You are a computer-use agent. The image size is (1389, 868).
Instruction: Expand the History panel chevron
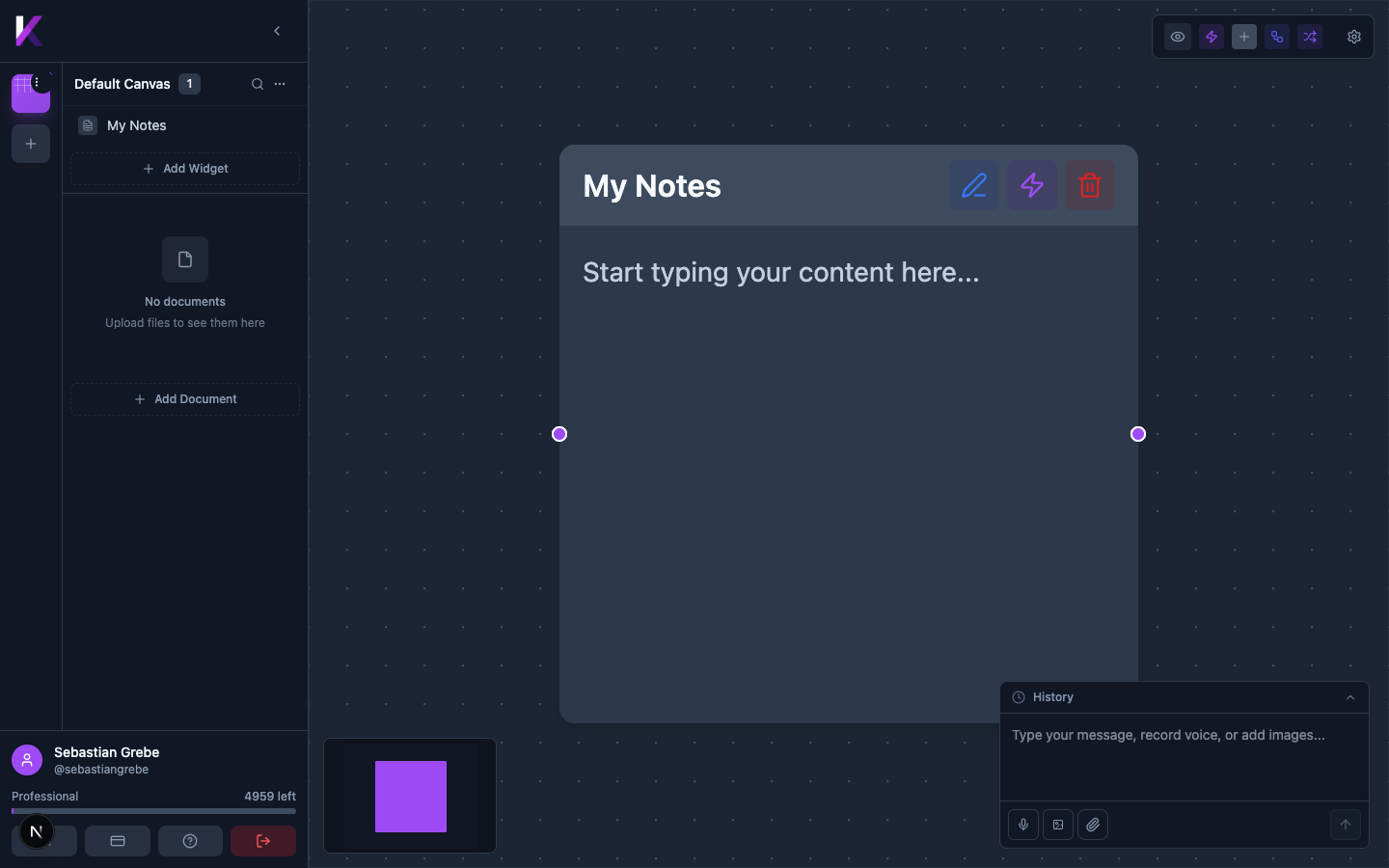1350,697
